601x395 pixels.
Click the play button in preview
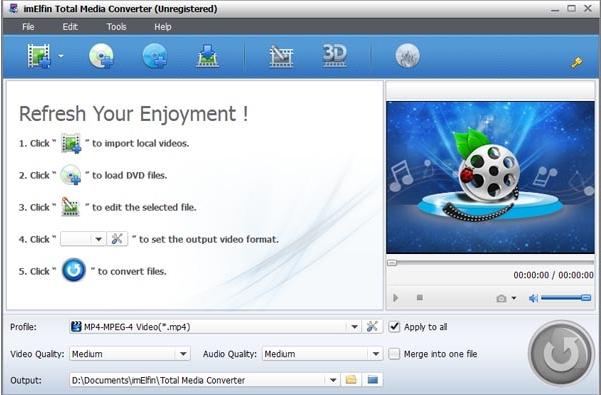(x=396, y=298)
